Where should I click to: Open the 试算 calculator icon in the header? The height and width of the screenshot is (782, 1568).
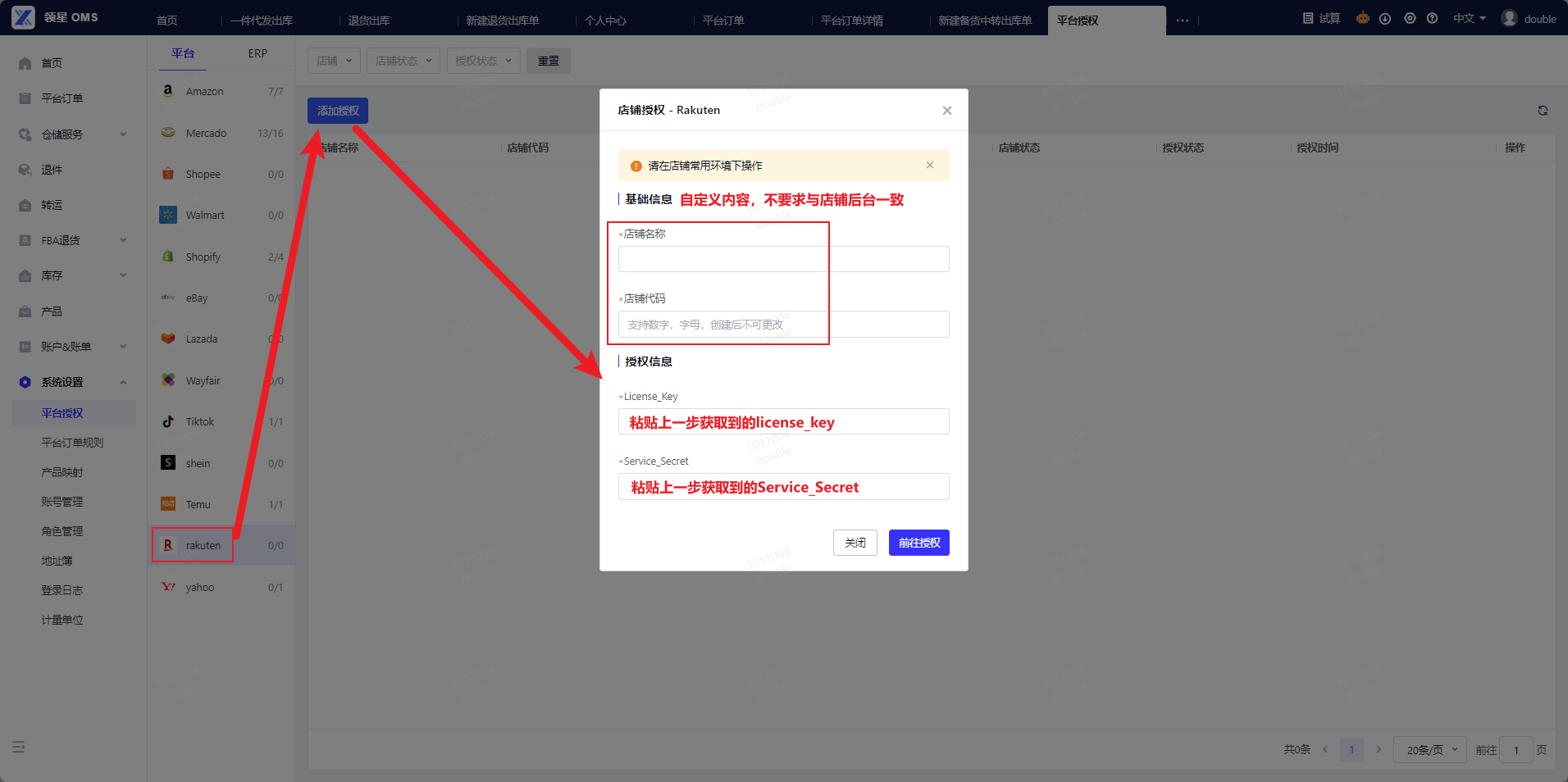pos(1308,18)
